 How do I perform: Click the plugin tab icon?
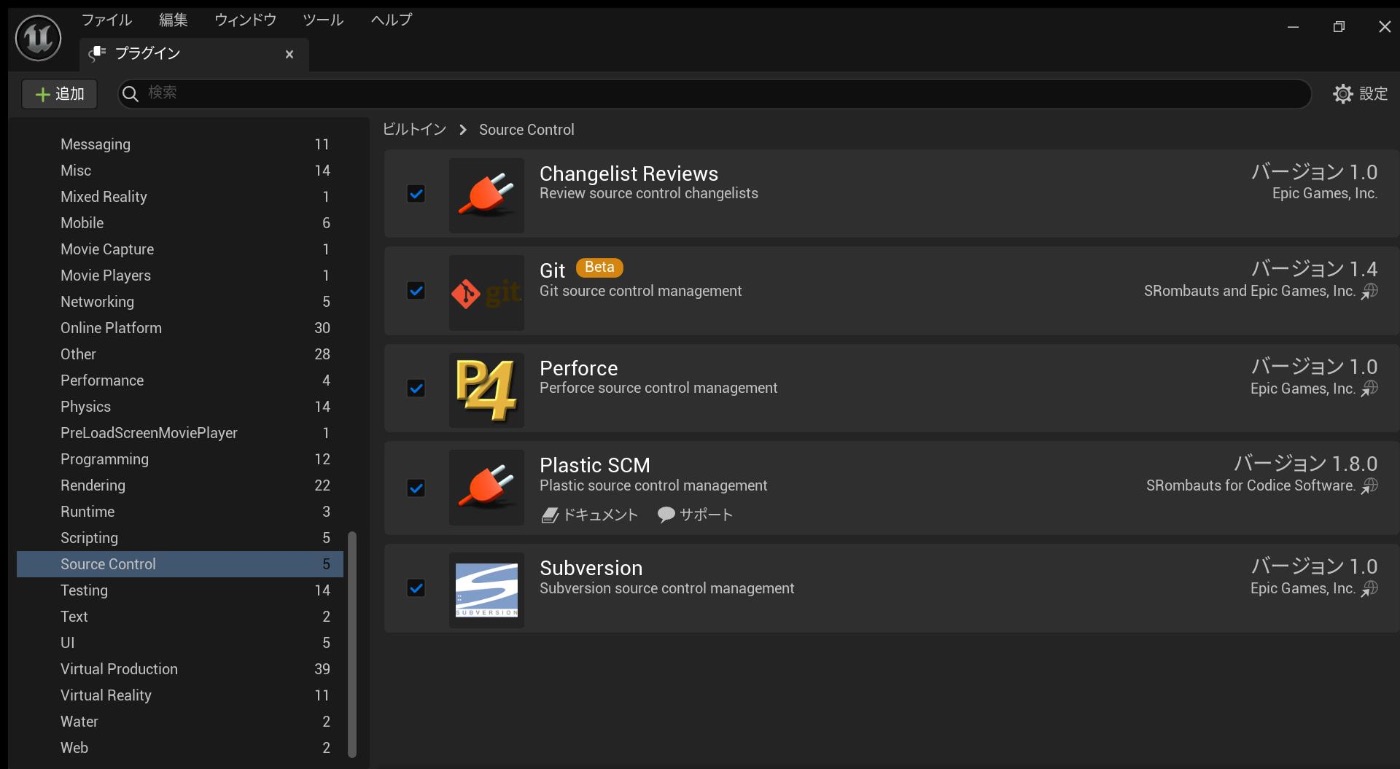pyautogui.click(x=98, y=53)
